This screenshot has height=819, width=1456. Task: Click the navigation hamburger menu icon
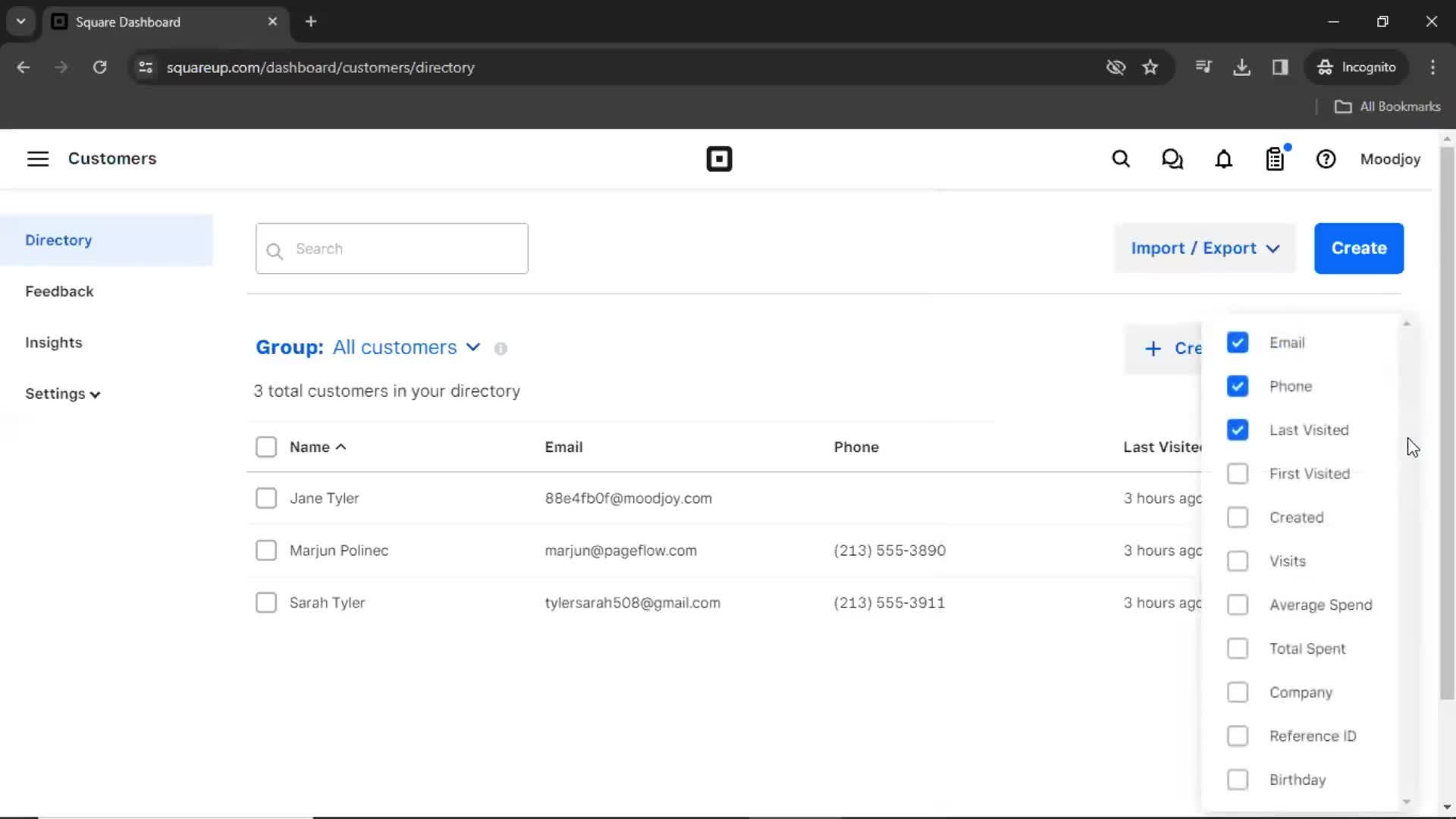(37, 159)
